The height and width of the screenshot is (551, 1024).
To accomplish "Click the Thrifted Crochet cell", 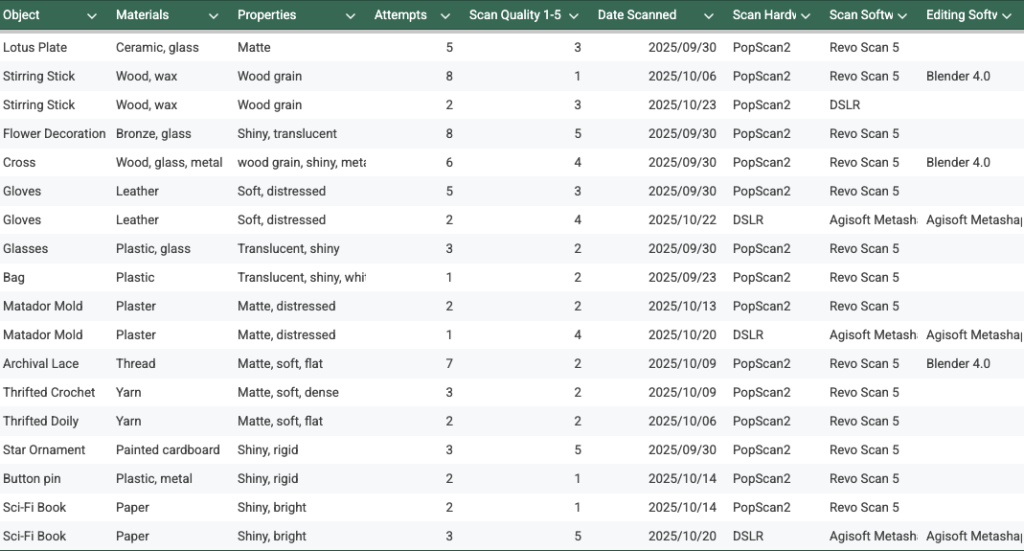I will coord(49,393).
